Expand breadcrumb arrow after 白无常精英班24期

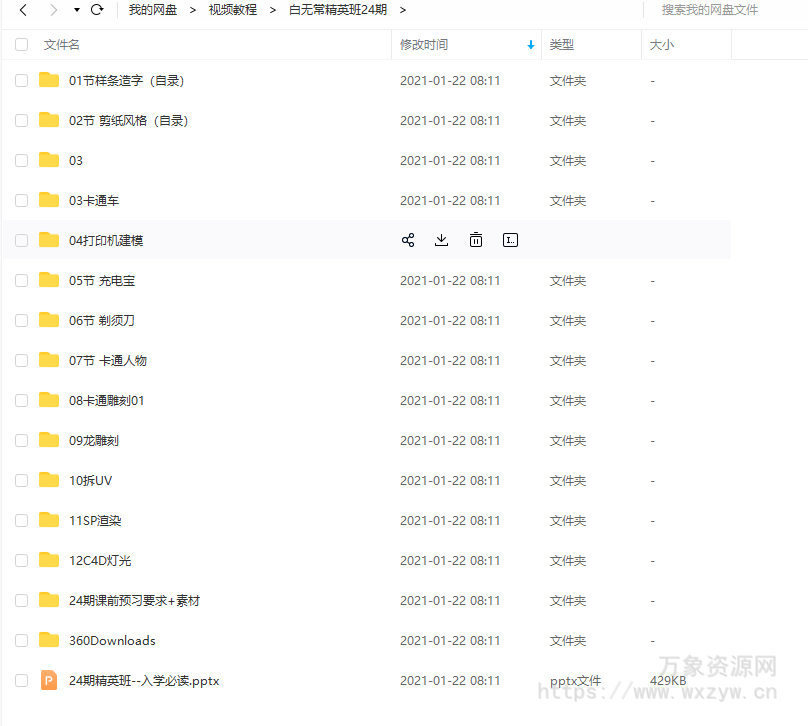pyautogui.click(x=404, y=10)
